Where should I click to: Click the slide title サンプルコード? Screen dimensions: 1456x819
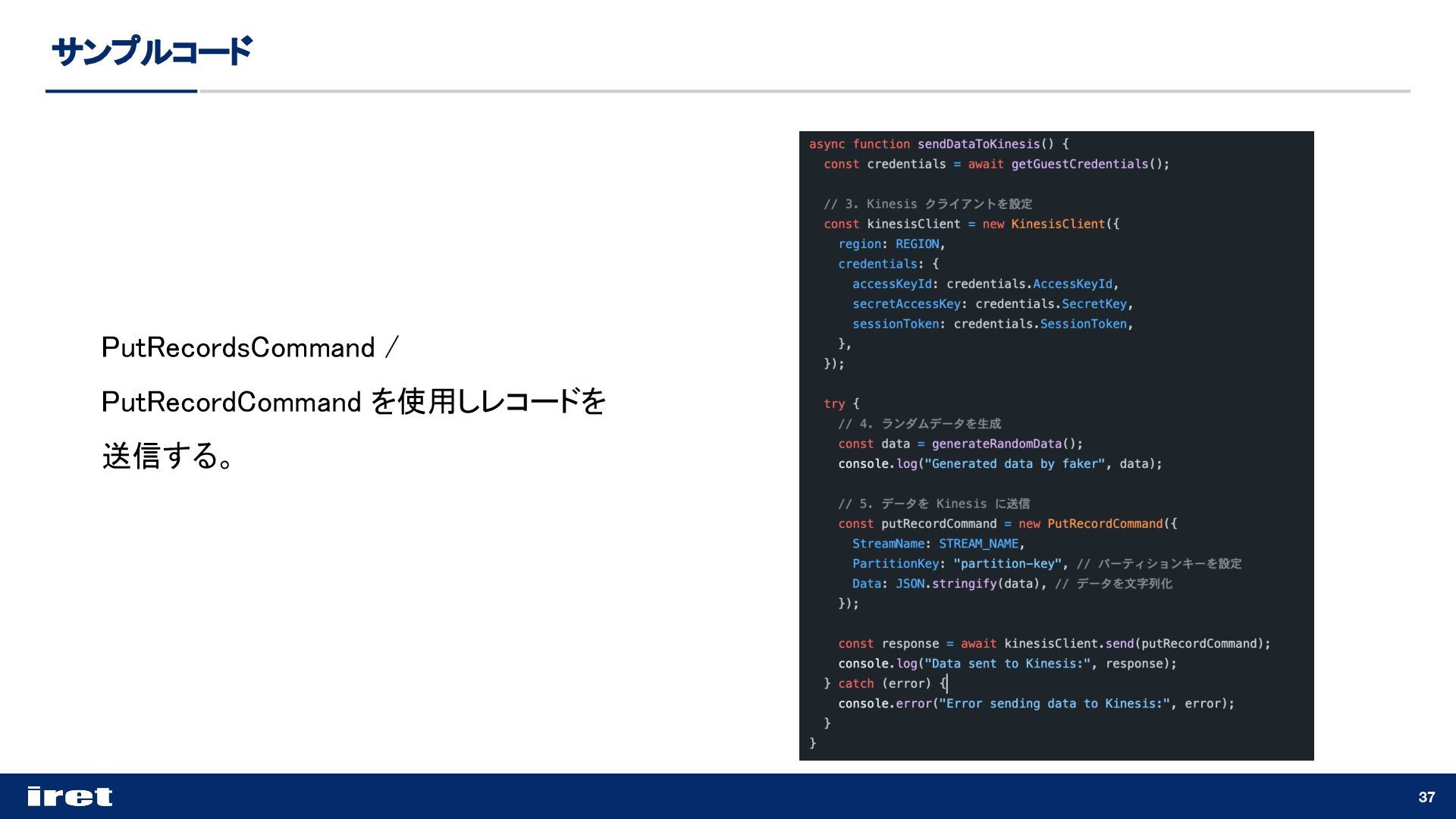(152, 52)
